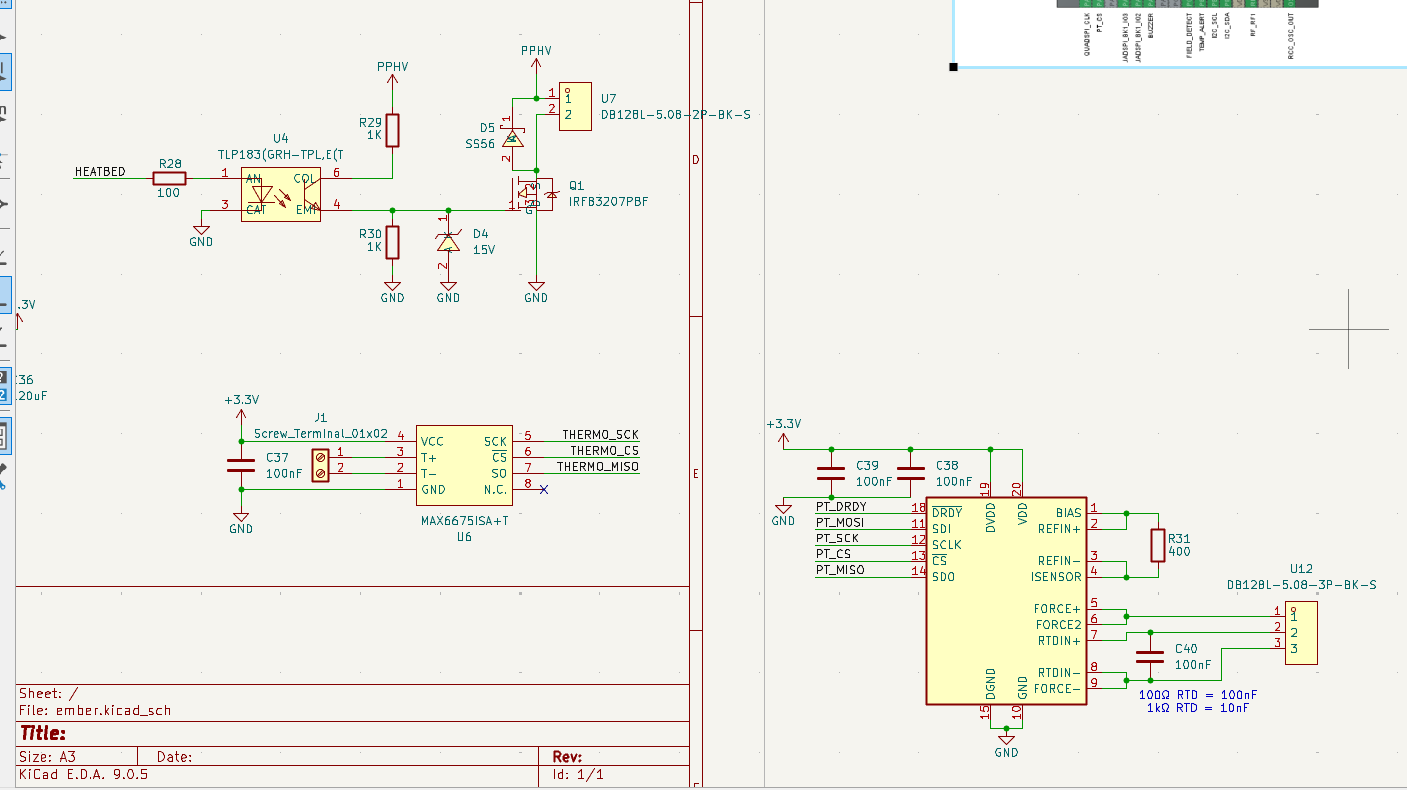
Task: Select the HEATBED net label
Action: [100, 172]
